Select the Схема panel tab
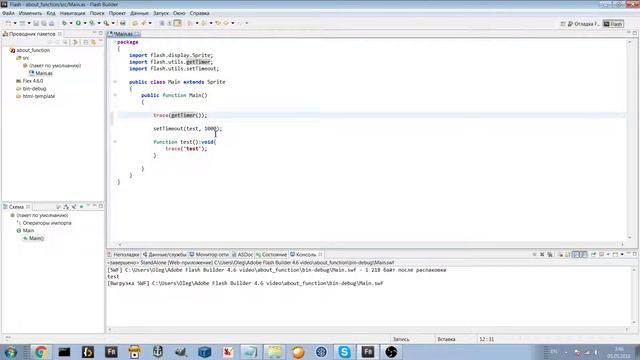 16,207
